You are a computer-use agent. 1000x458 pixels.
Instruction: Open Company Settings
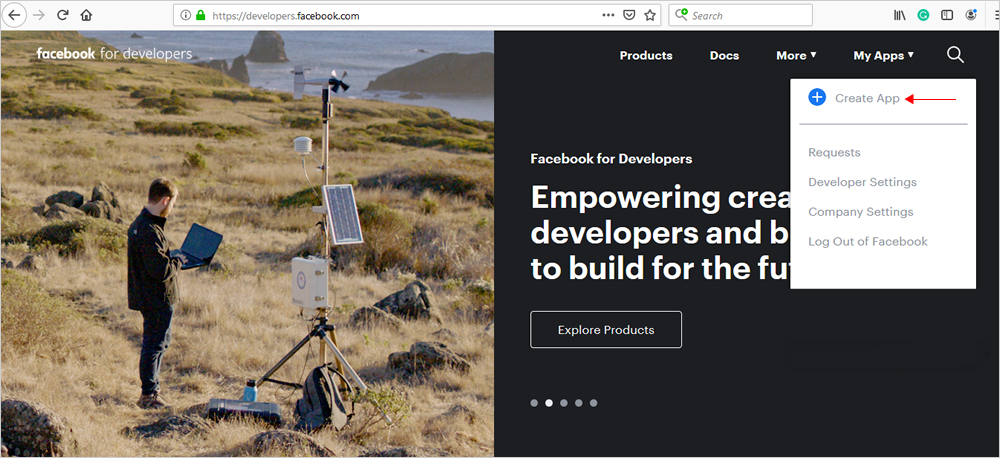[861, 212]
